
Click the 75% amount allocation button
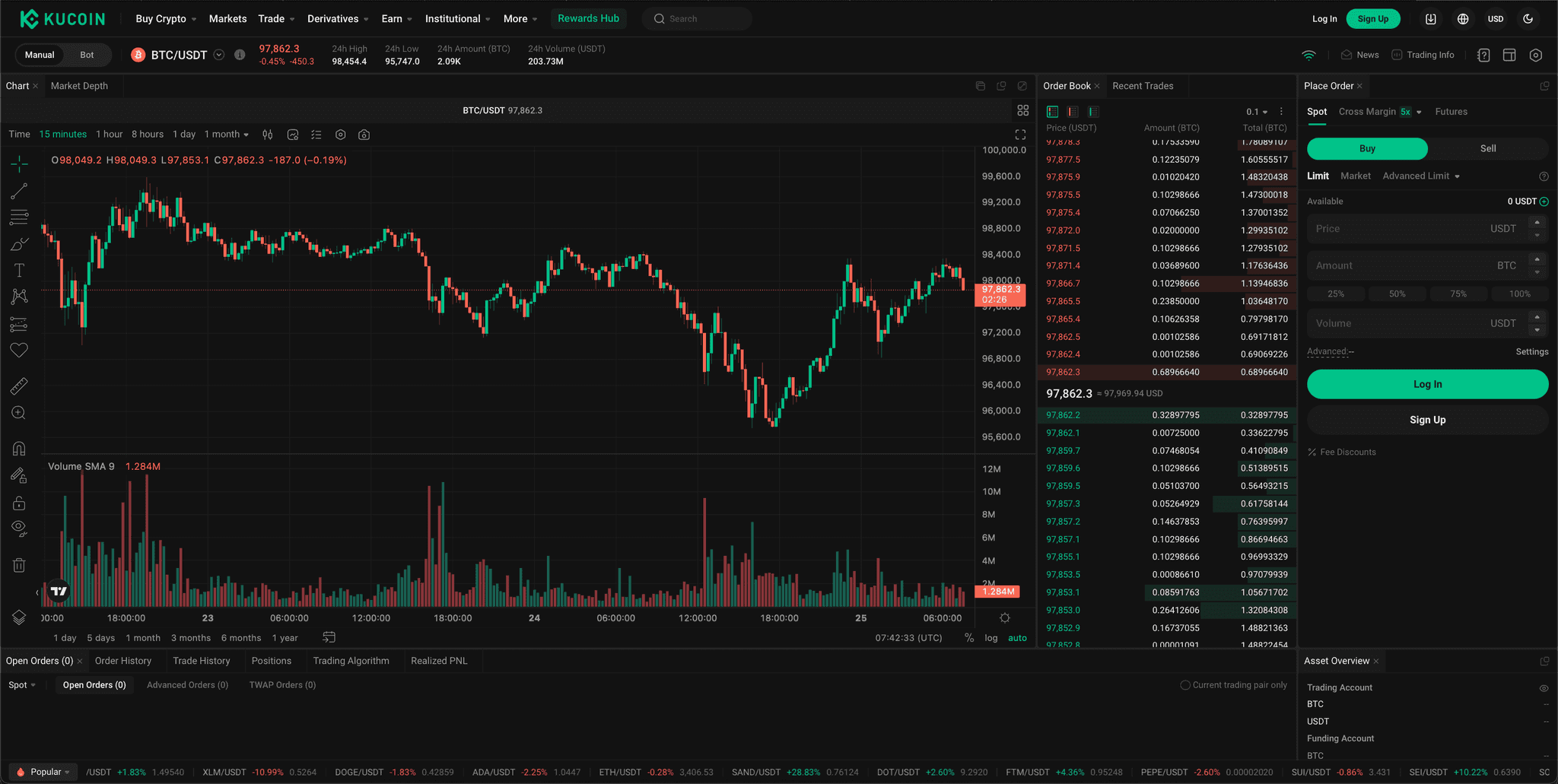1458,293
